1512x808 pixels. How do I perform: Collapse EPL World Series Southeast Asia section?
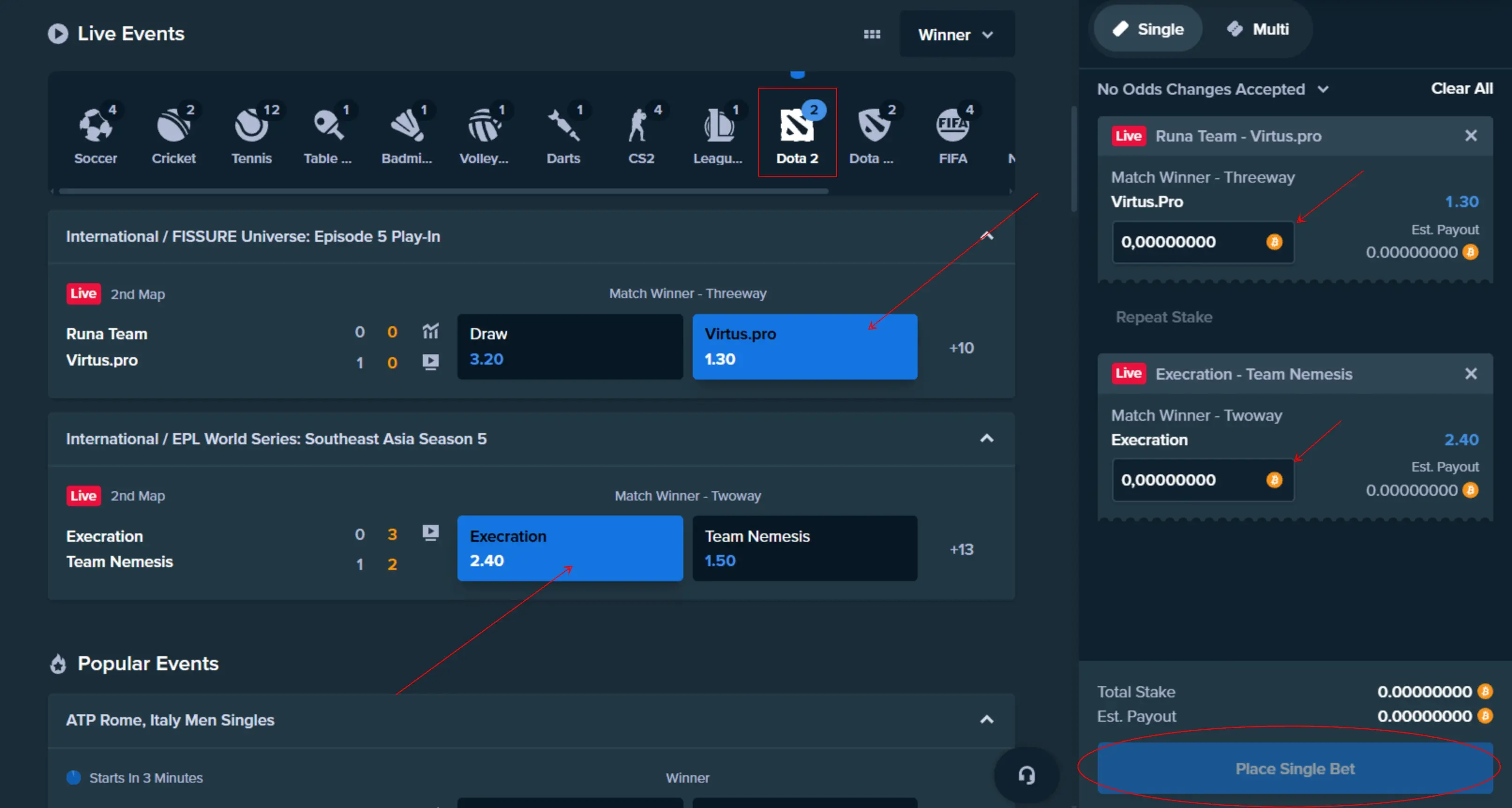[x=987, y=439]
